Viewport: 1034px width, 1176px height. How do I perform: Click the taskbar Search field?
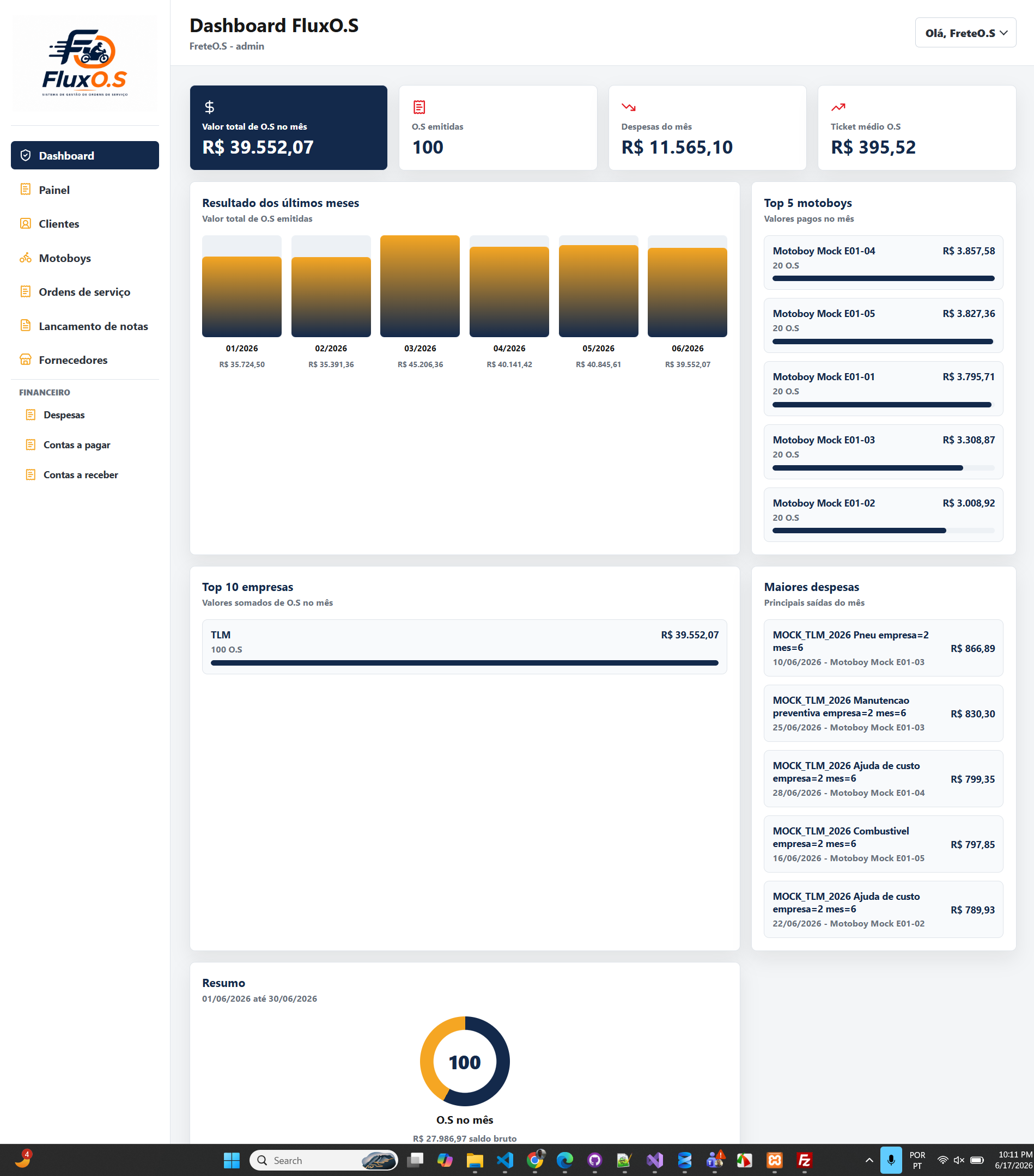324,1160
